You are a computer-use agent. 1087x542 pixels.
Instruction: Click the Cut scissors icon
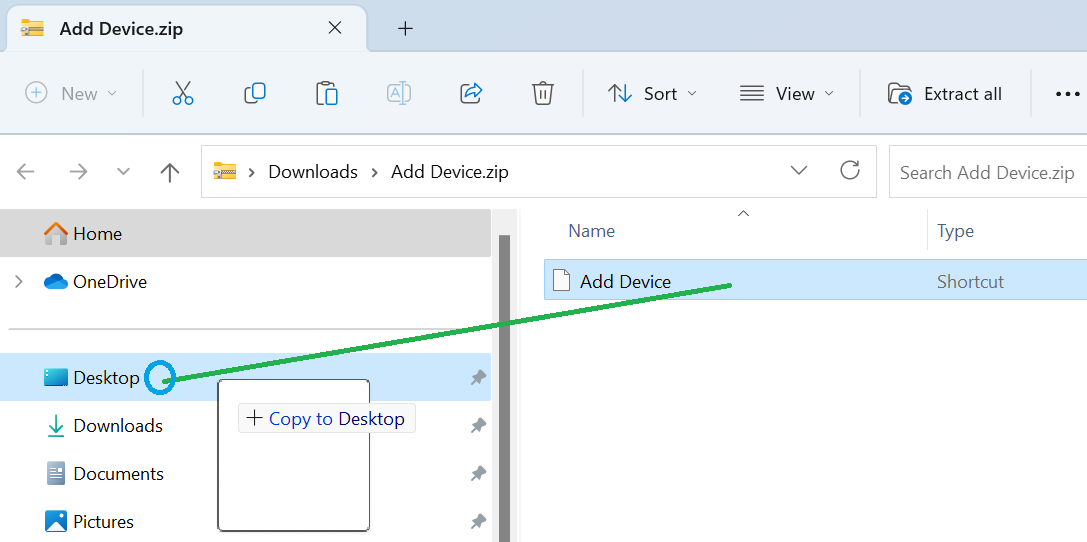click(182, 93)
